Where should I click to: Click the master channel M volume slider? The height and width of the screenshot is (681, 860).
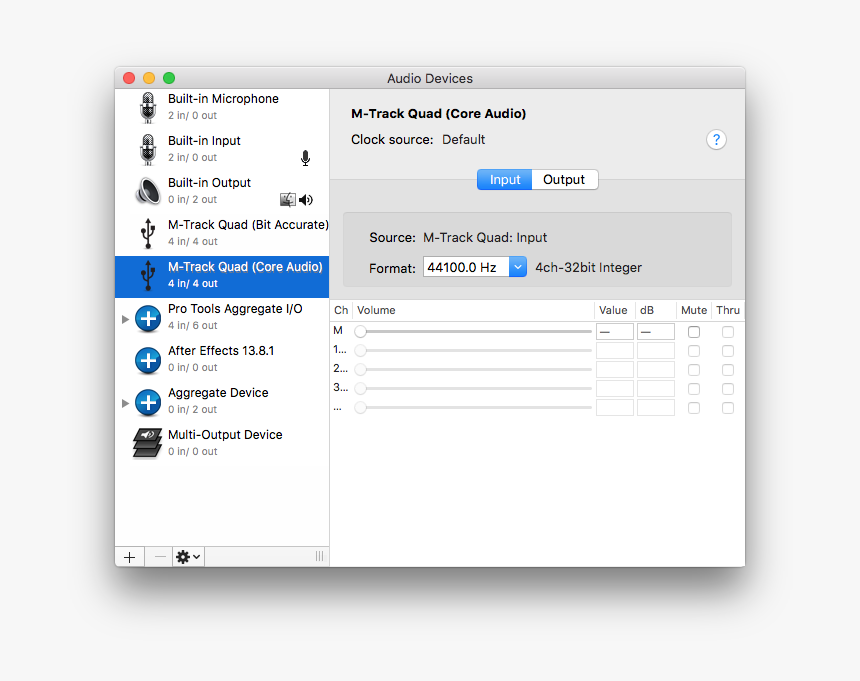[x=473, y=331]
